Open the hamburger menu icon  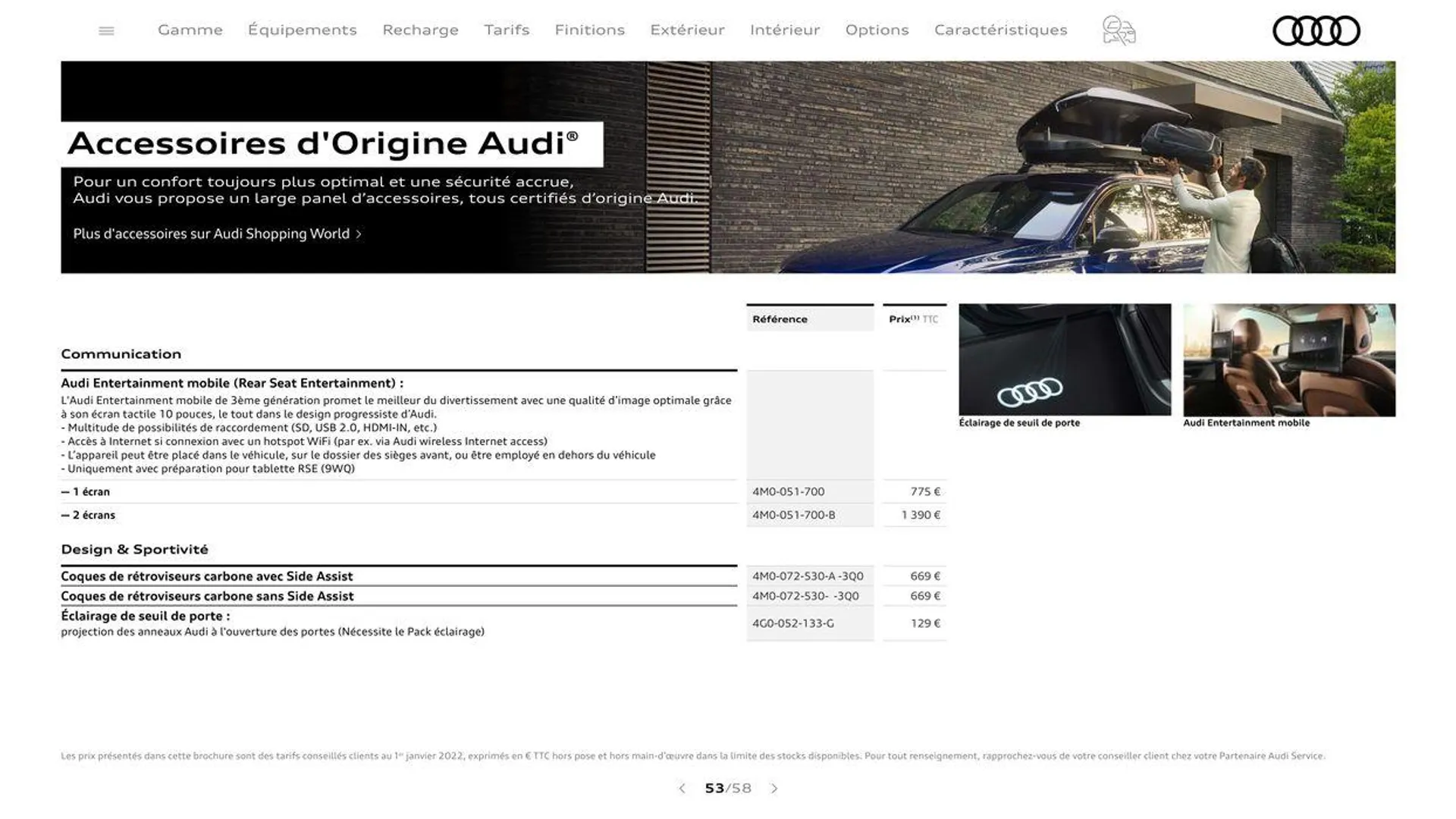106,31
